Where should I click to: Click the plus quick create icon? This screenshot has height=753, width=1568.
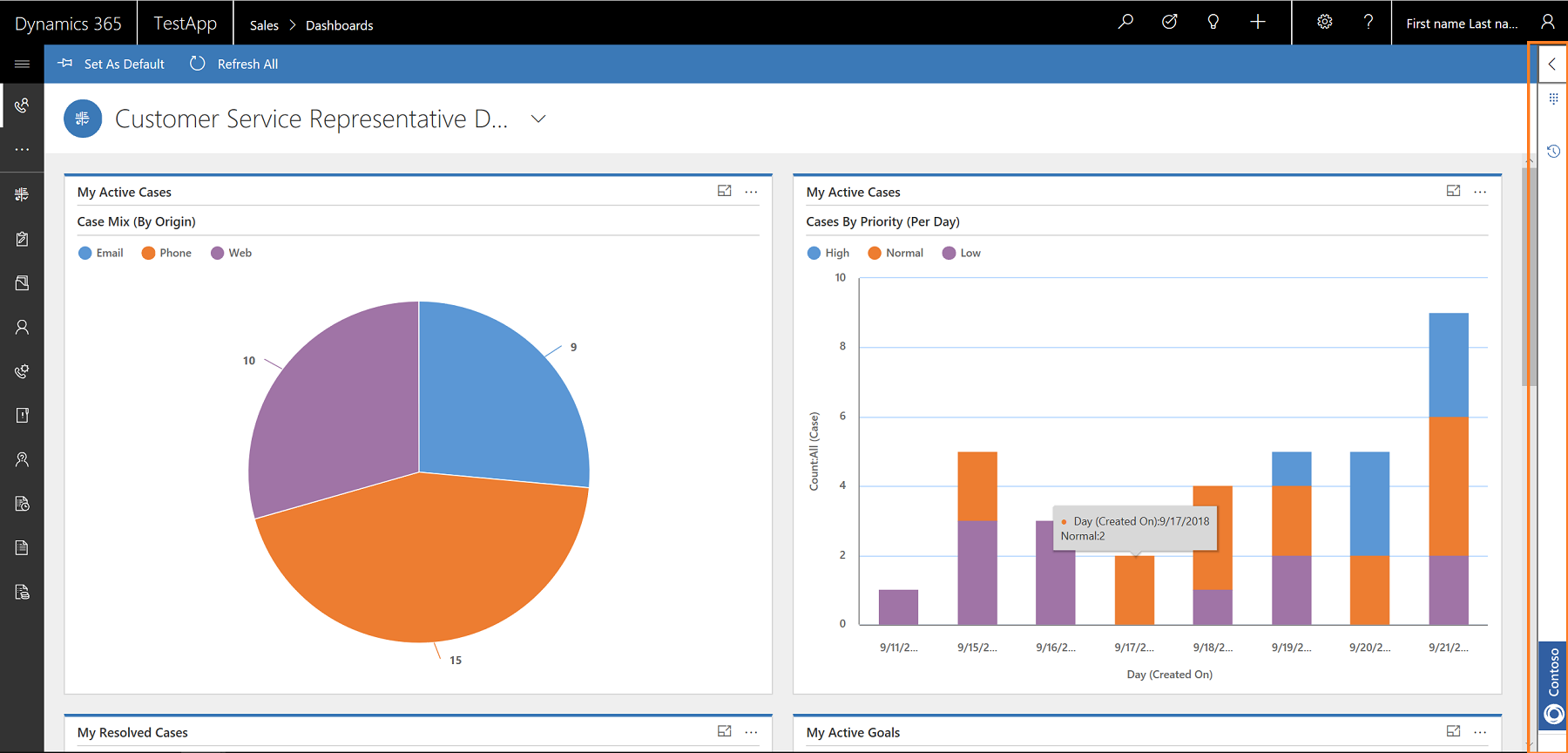[1257, 22]
